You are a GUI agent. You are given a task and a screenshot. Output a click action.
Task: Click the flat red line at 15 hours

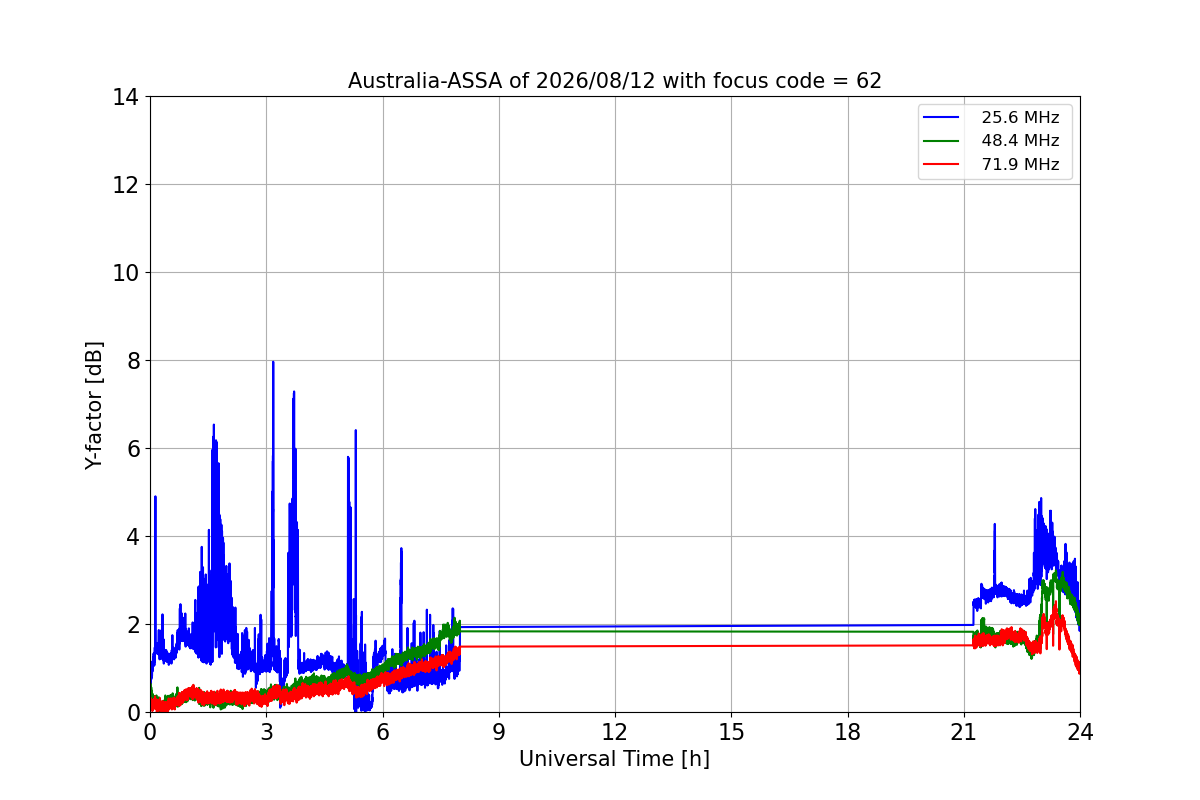point(731,645)
